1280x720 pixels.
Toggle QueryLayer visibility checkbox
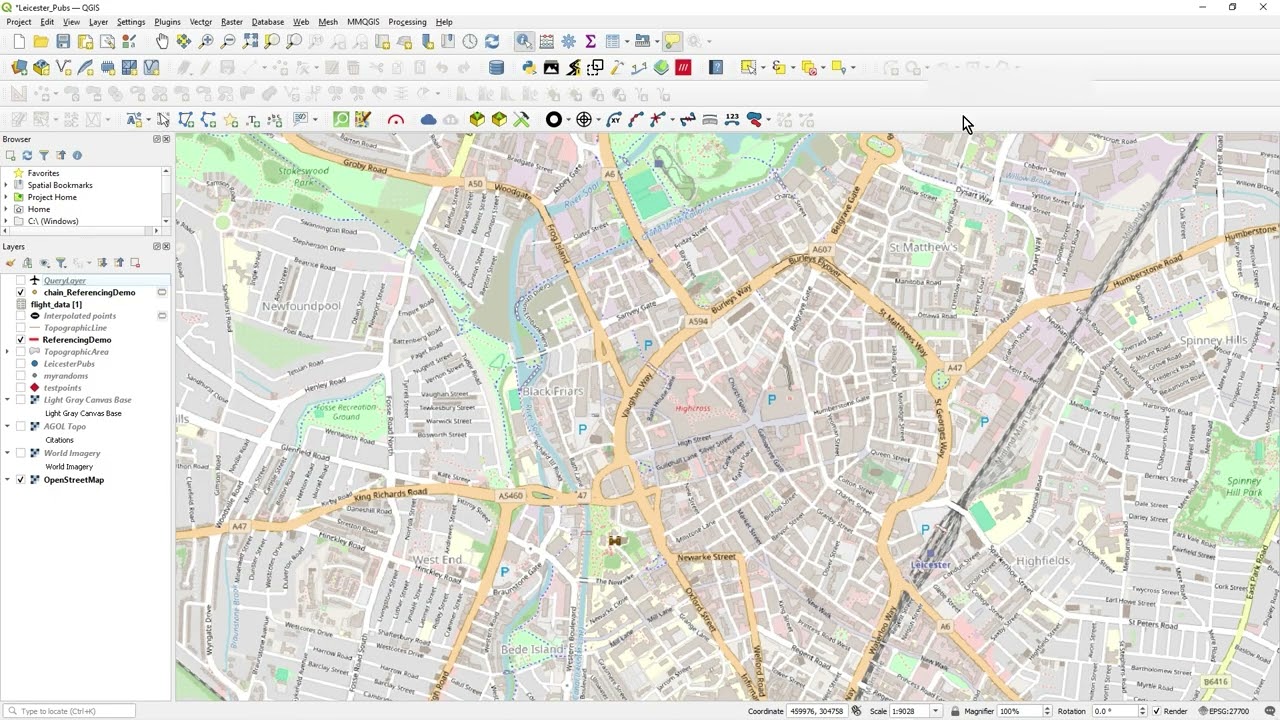[x=21, y=280]
